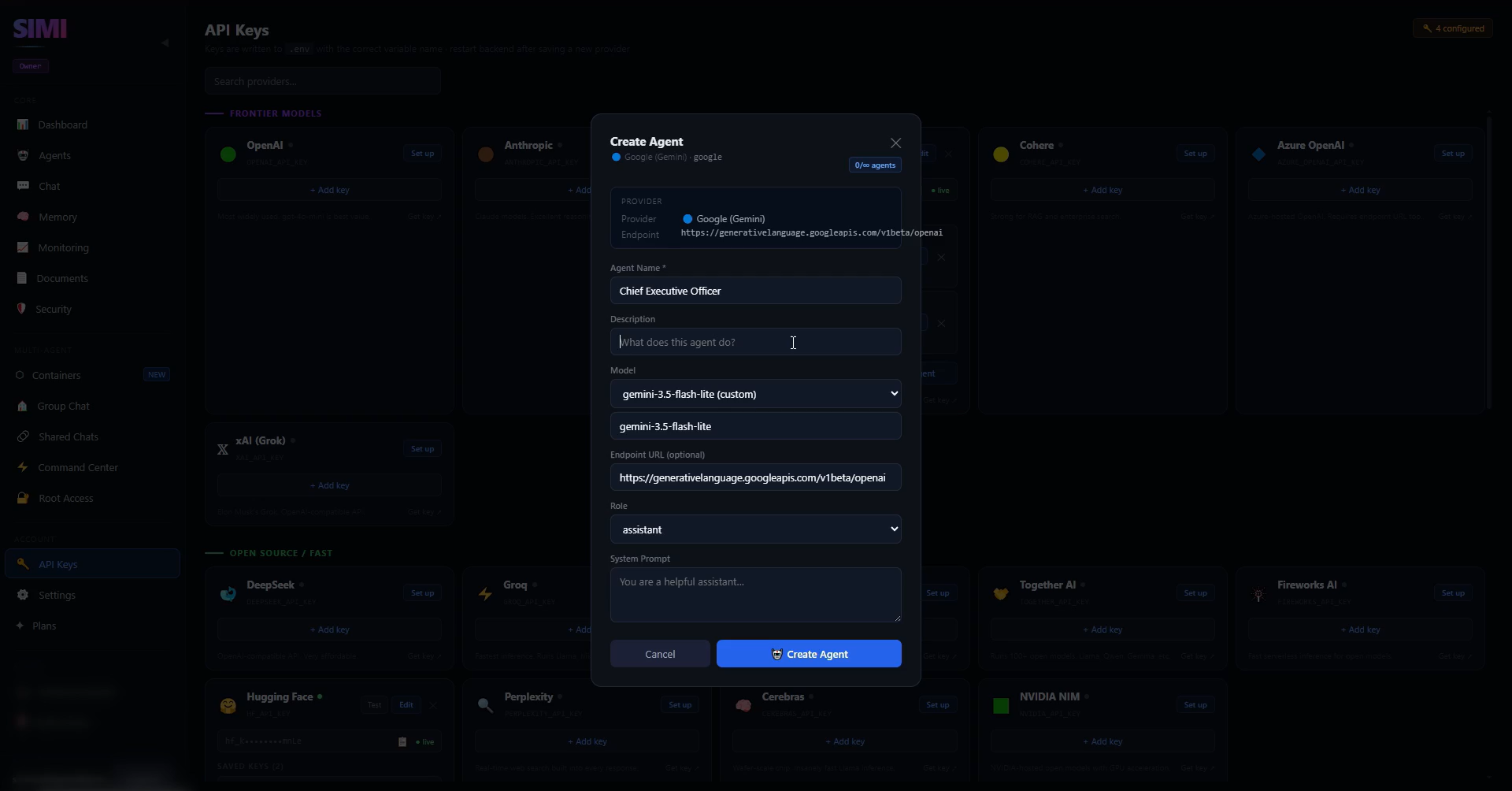Click the Root Access lock icon

pyautogui.click(x=23, y=498)
